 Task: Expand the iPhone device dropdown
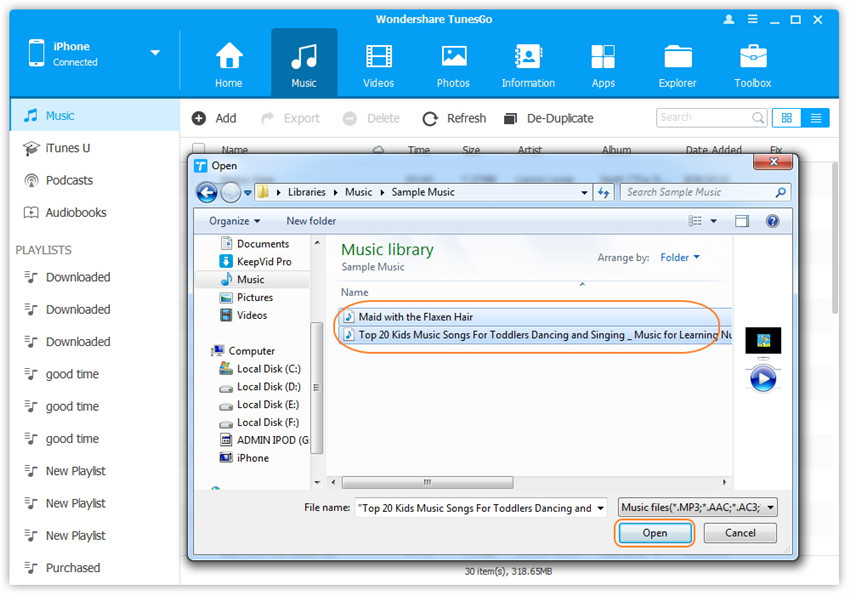click(x=155, y=53)
